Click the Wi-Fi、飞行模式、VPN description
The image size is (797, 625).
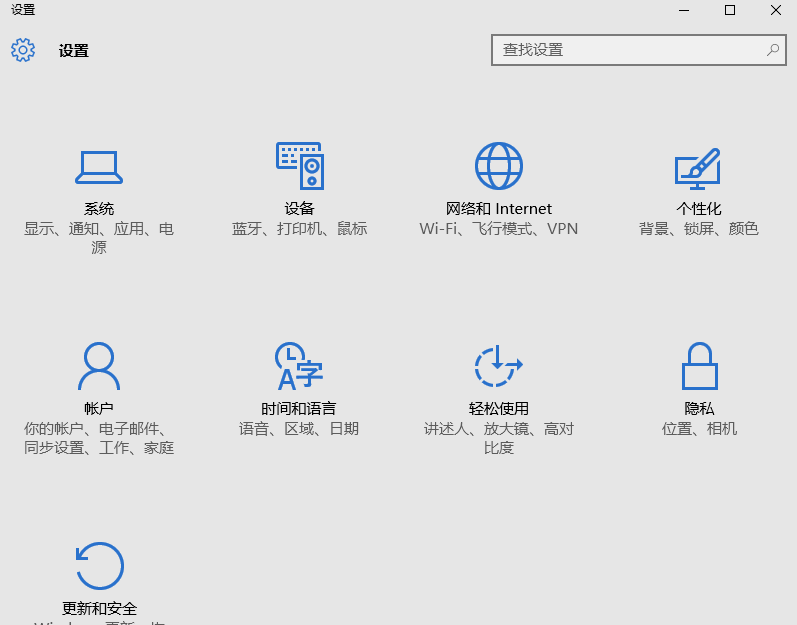pos(499,229)
